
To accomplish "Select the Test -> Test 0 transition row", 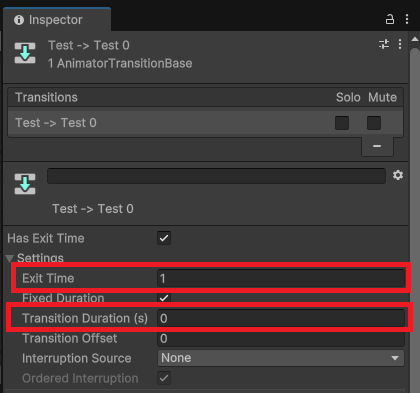I will (x=205, y=123).
